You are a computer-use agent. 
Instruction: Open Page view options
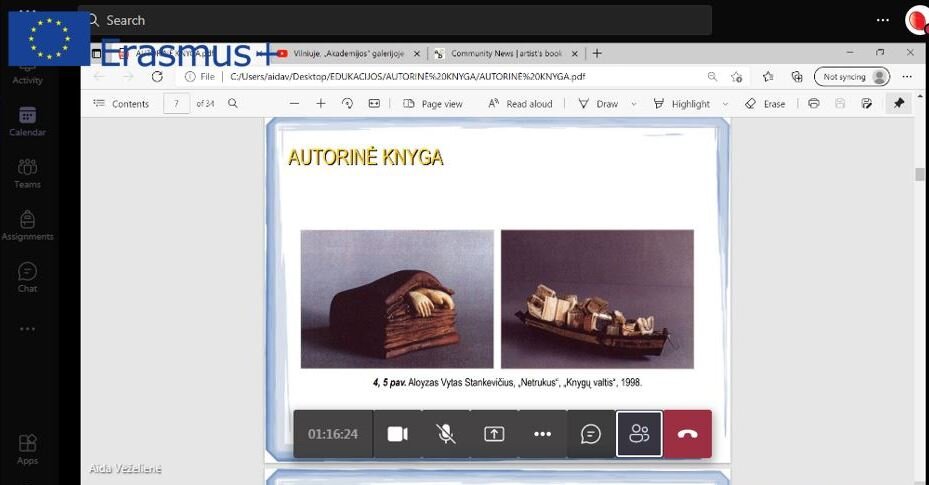pos(433,104)
